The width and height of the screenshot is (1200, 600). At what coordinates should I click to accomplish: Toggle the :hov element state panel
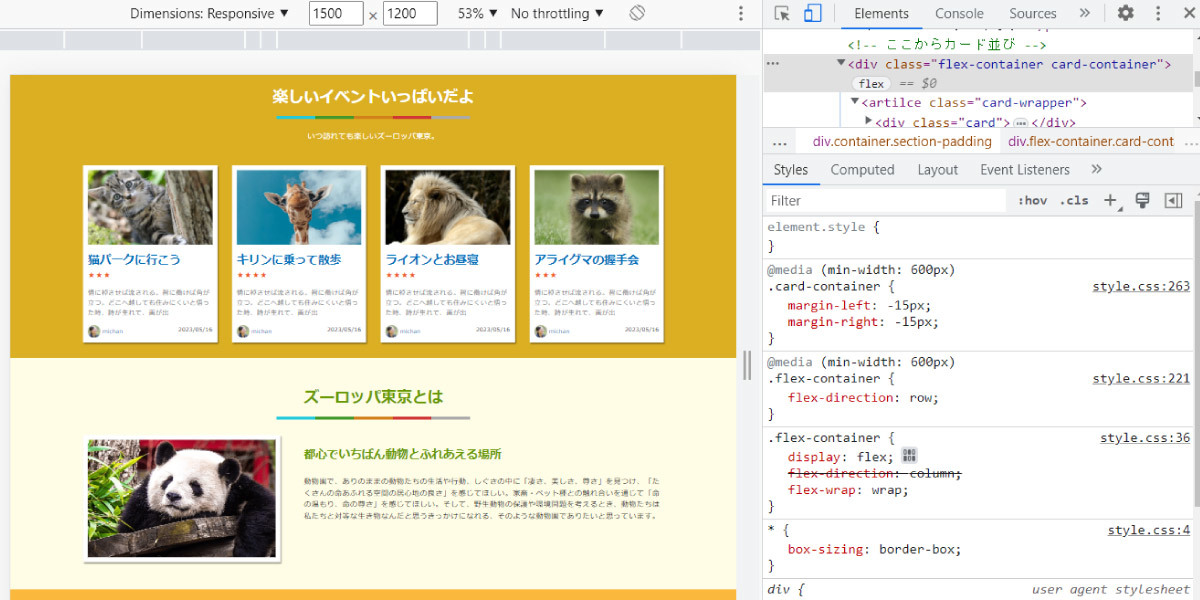pyautogui.click(x=1032, y=201)
